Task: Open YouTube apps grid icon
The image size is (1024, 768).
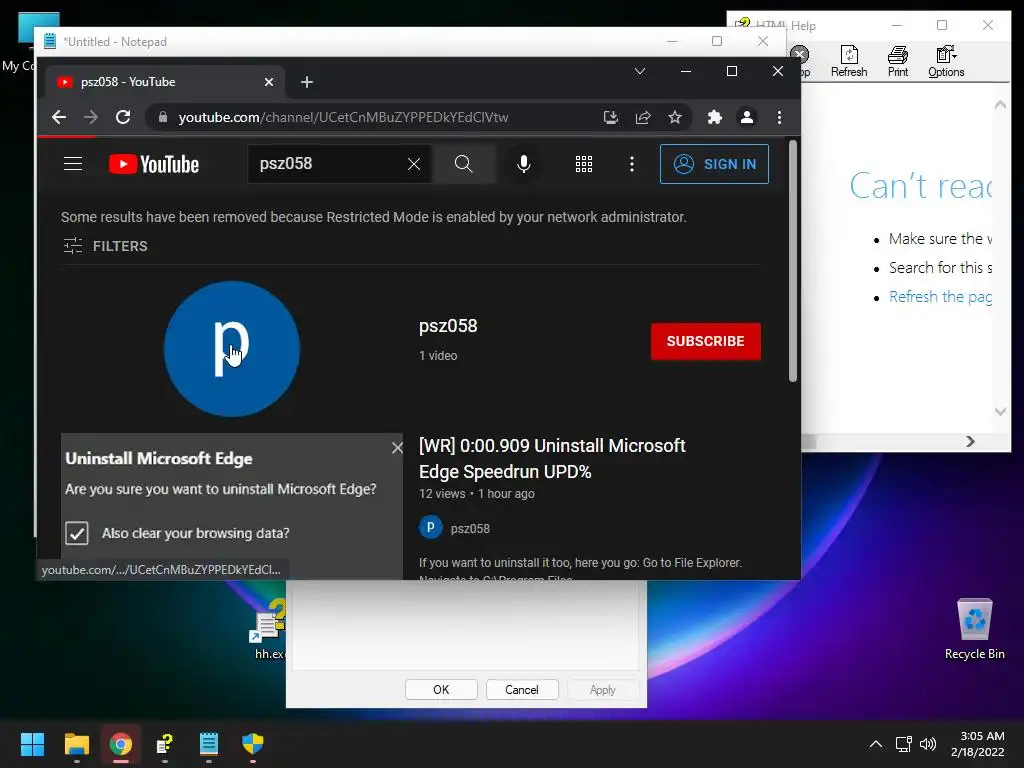Action: pos(584,164)
